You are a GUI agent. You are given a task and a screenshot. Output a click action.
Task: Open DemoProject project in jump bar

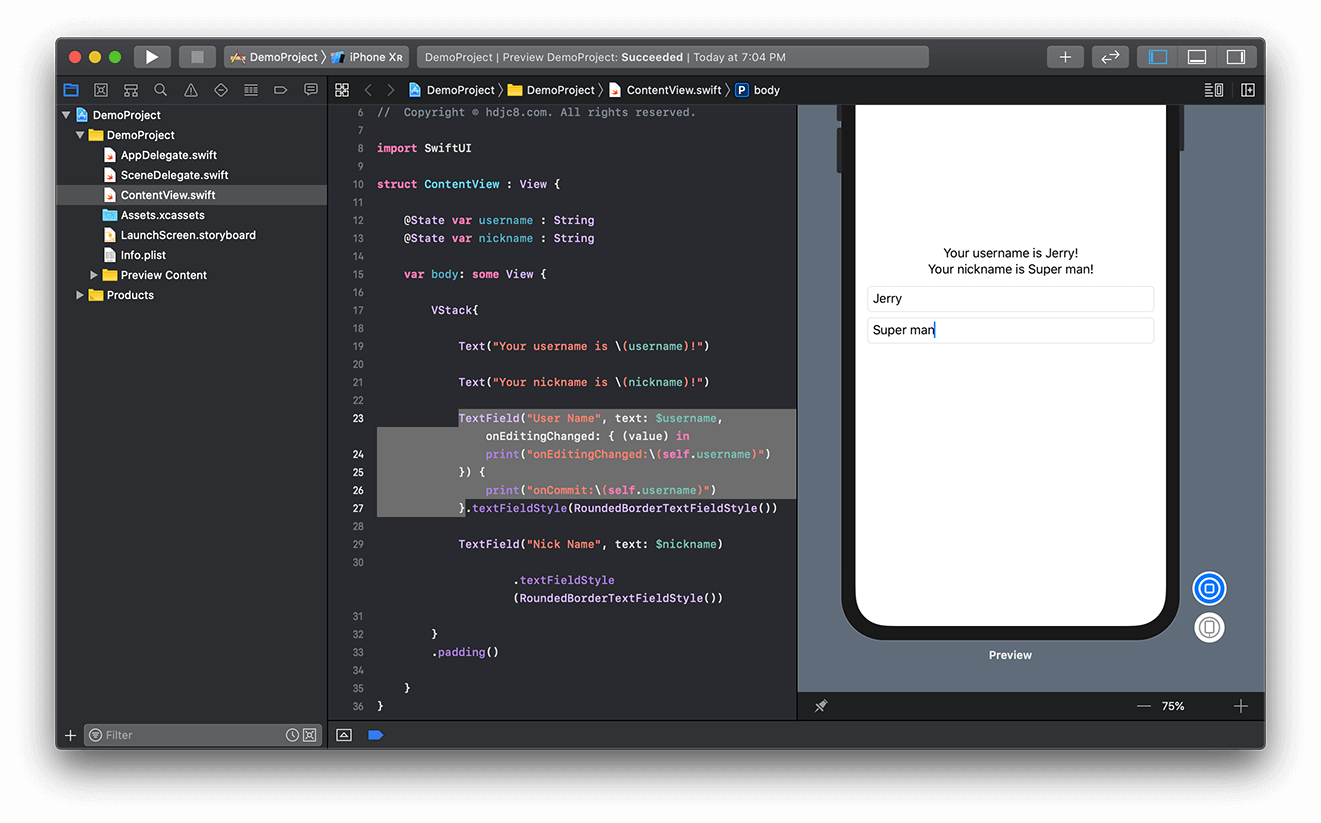451,90
